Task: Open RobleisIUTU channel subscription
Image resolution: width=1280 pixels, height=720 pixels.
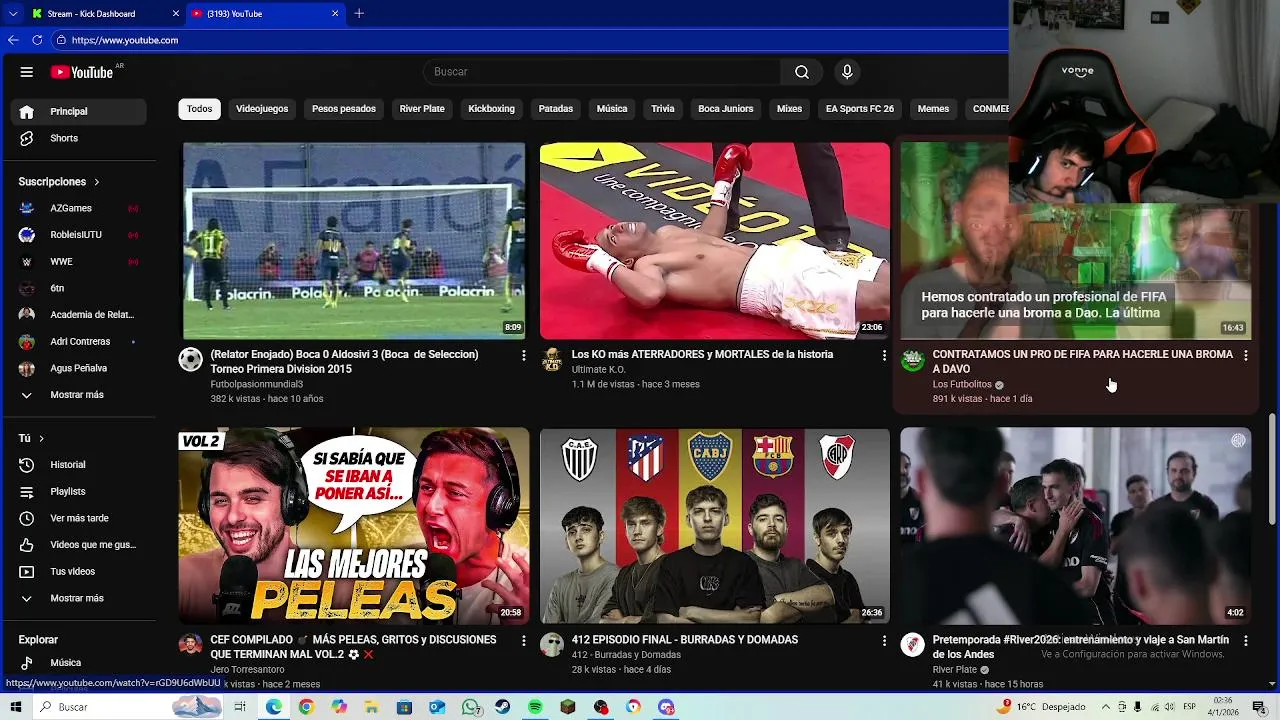Action: tap(78, 235)
